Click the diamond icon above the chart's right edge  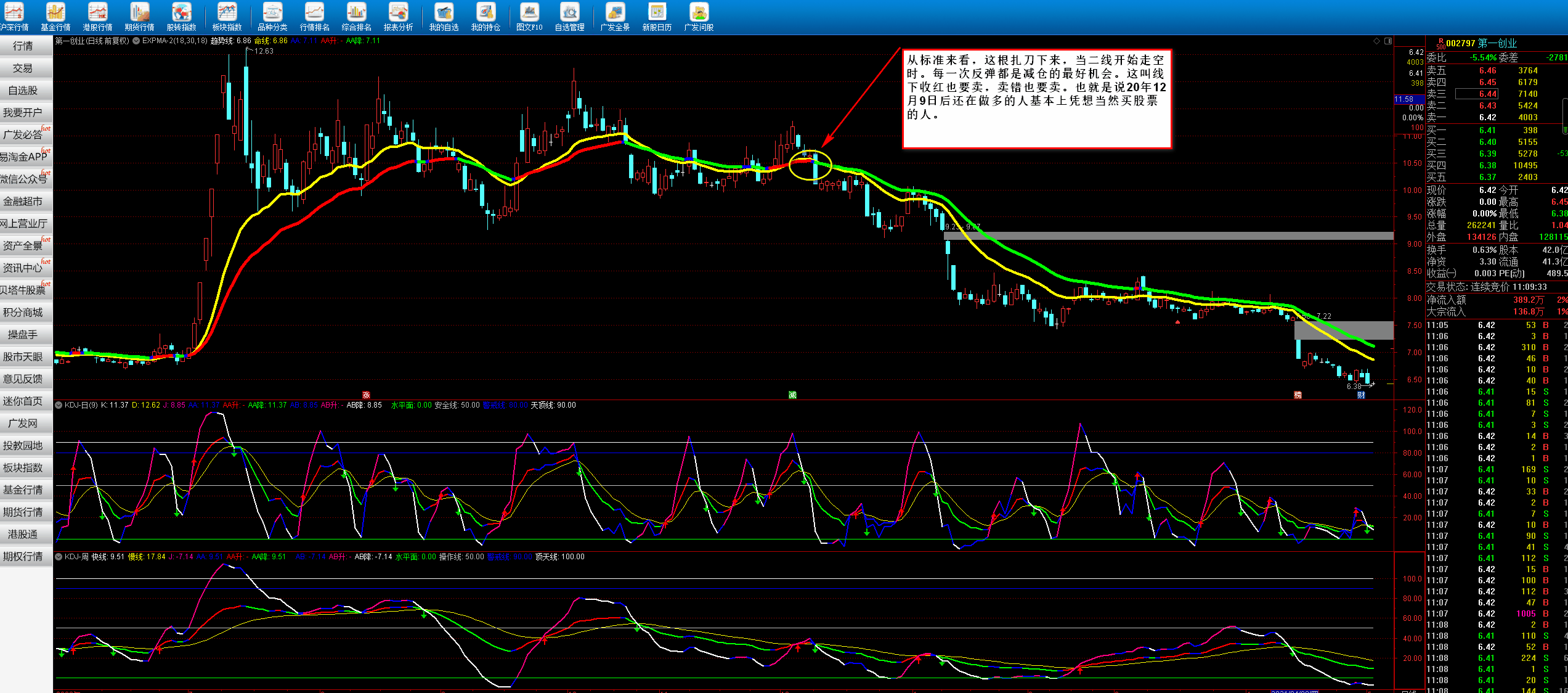point(1376,41)
